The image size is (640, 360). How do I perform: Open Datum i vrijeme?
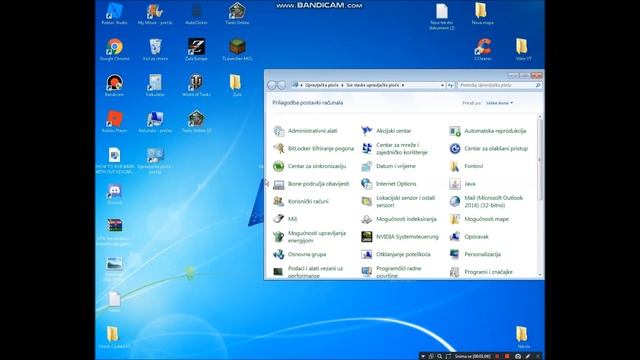pyautogui.click(x=388, y=166)
